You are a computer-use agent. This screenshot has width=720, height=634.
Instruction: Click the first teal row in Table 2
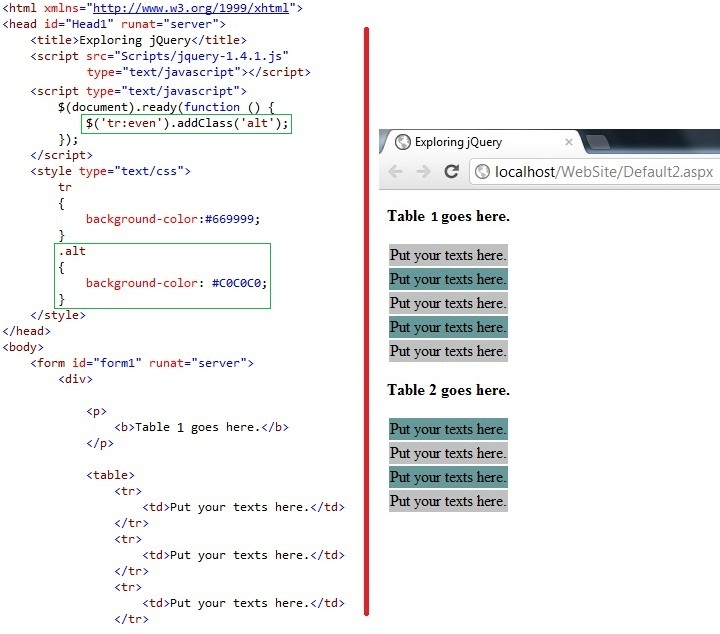448,429
